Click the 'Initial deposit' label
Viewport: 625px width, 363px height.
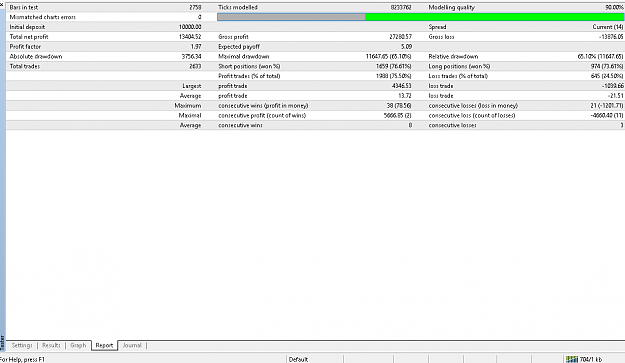tap(27, 27)
